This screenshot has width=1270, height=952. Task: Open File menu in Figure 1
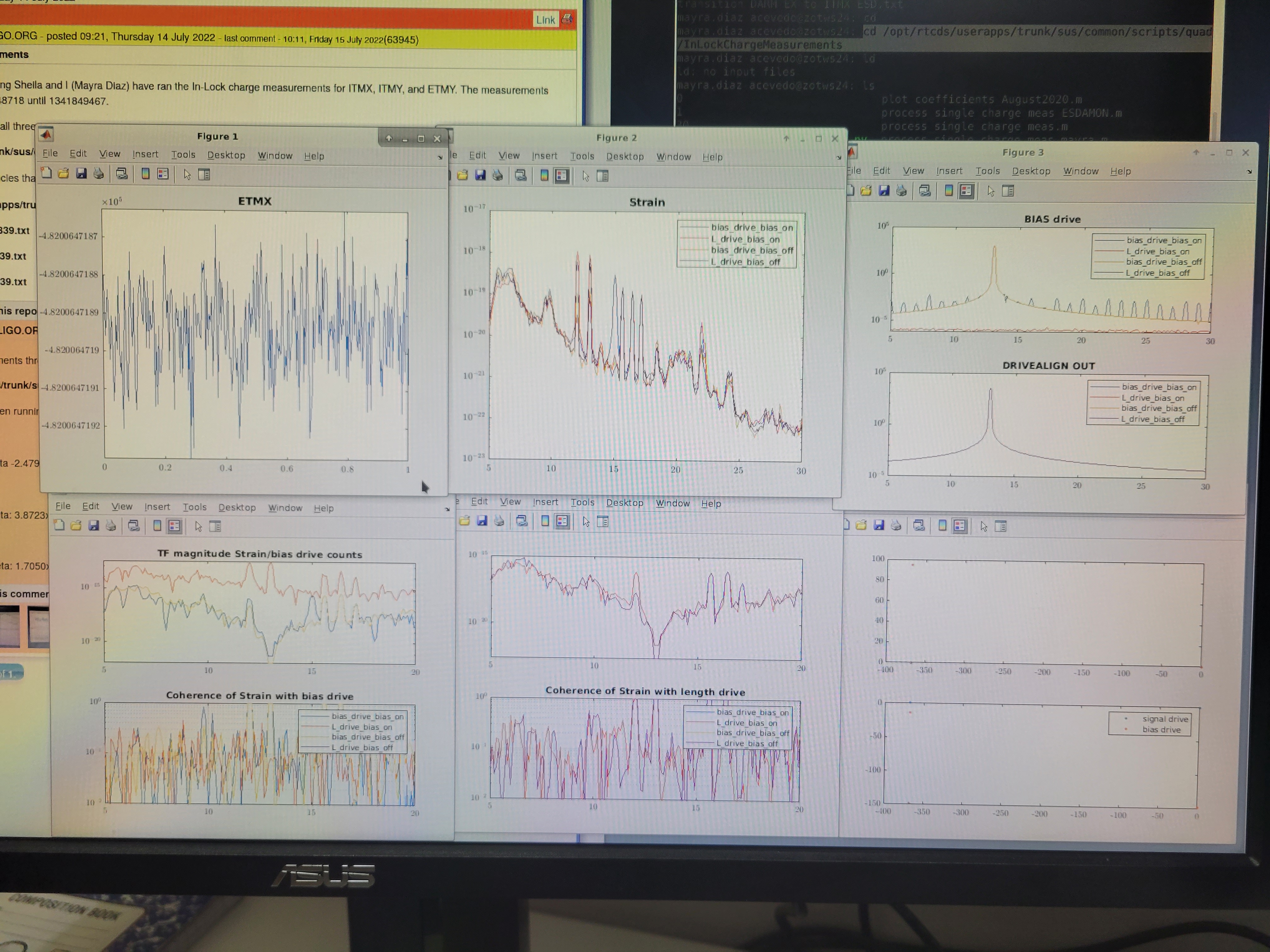[50, 153]
